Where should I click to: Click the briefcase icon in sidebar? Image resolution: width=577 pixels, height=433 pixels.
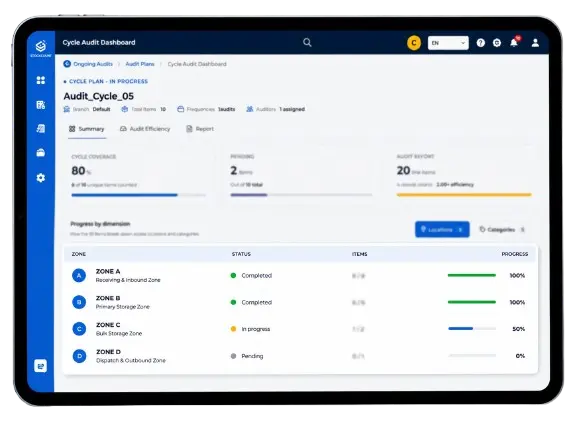coord(41,153)
